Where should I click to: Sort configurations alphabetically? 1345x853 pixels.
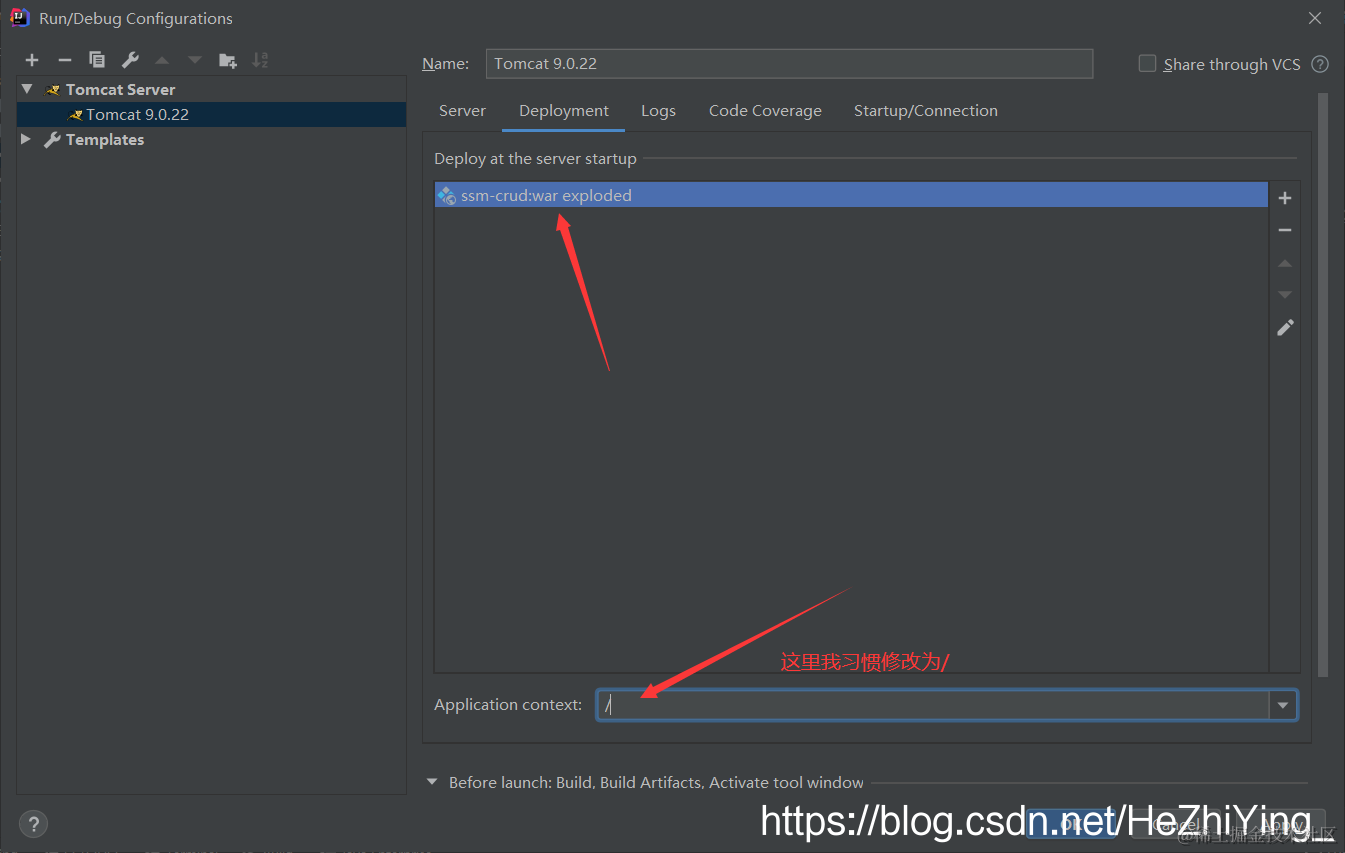pyautogui.click(x=260, y=60)
